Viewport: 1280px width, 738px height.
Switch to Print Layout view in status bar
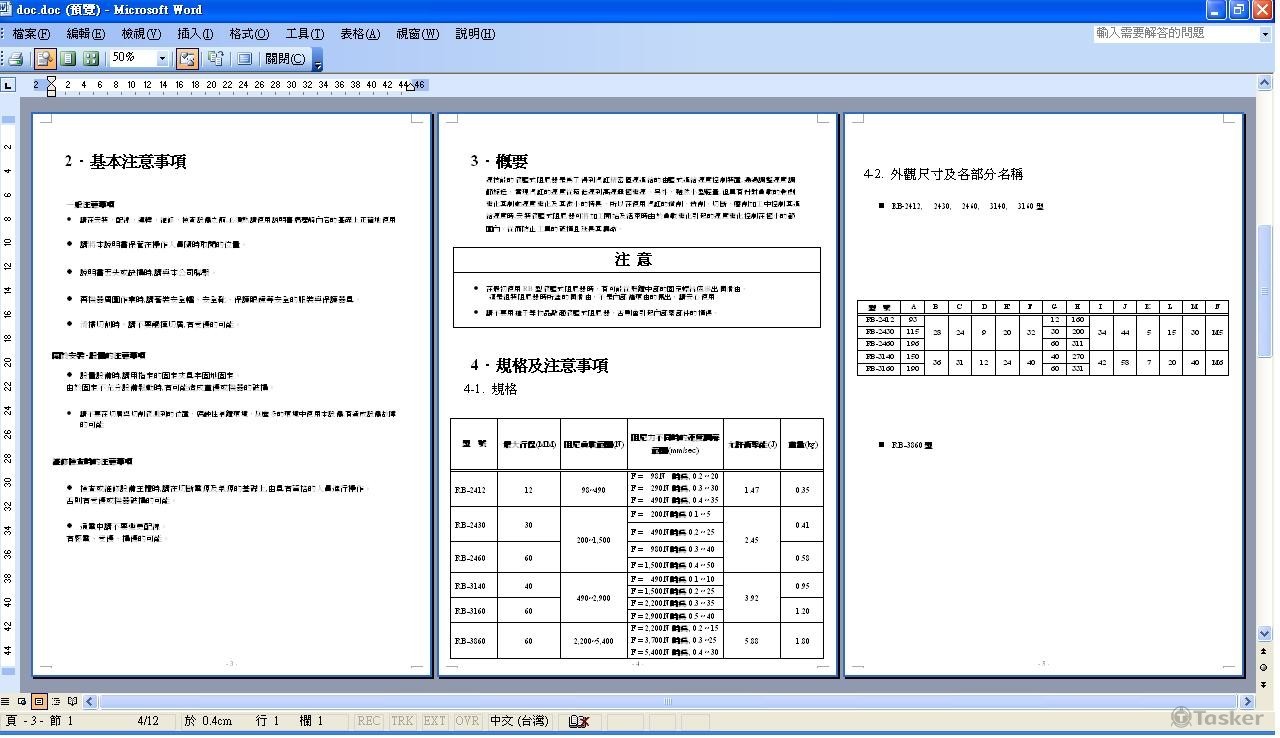[x=42, y=701]
